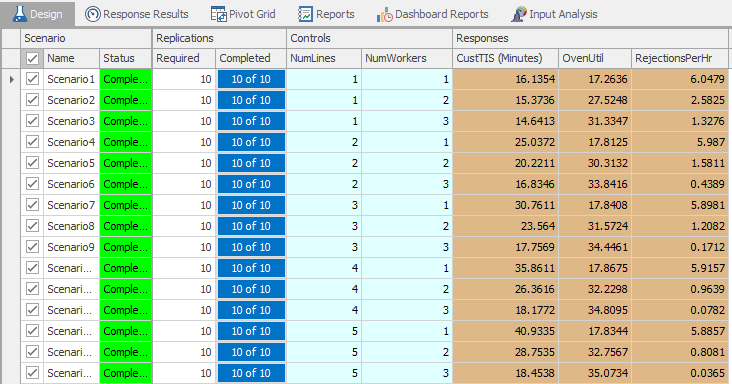Open the Reports tab

click(326, 14)
